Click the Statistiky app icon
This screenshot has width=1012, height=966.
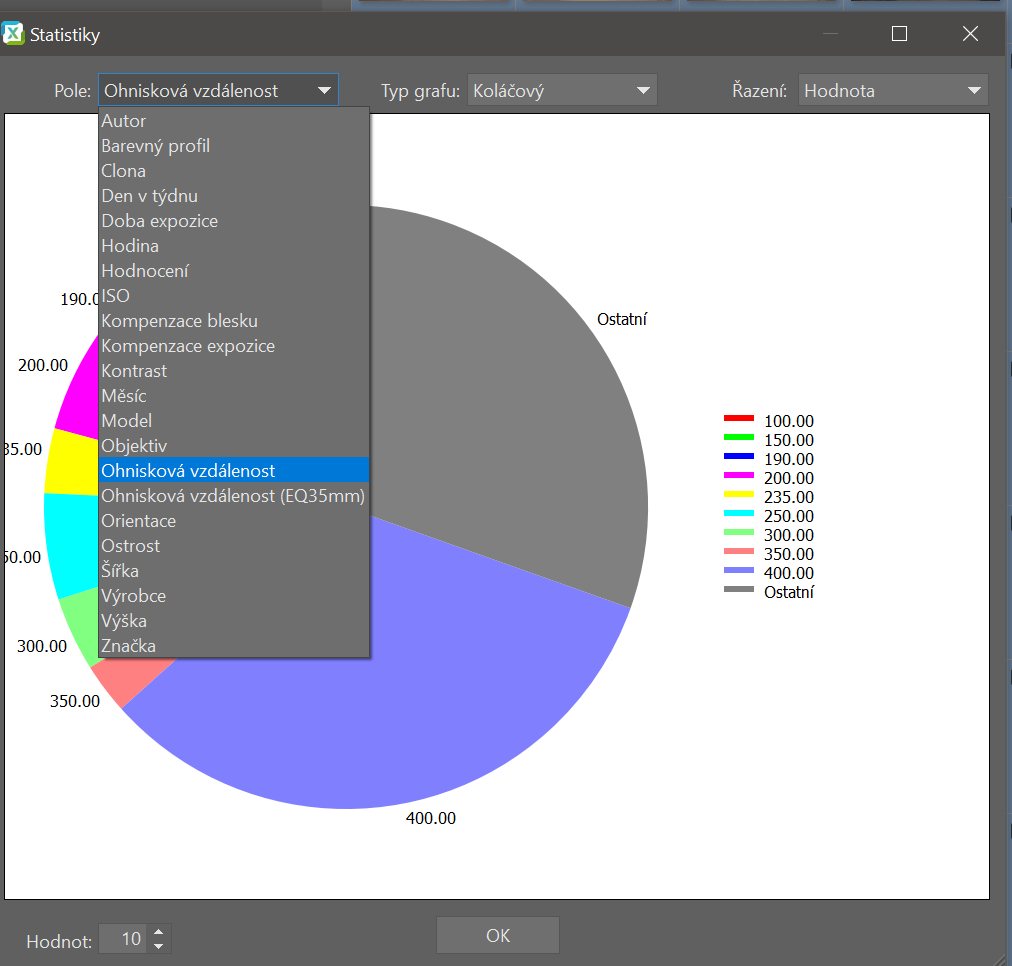point(13,34)
